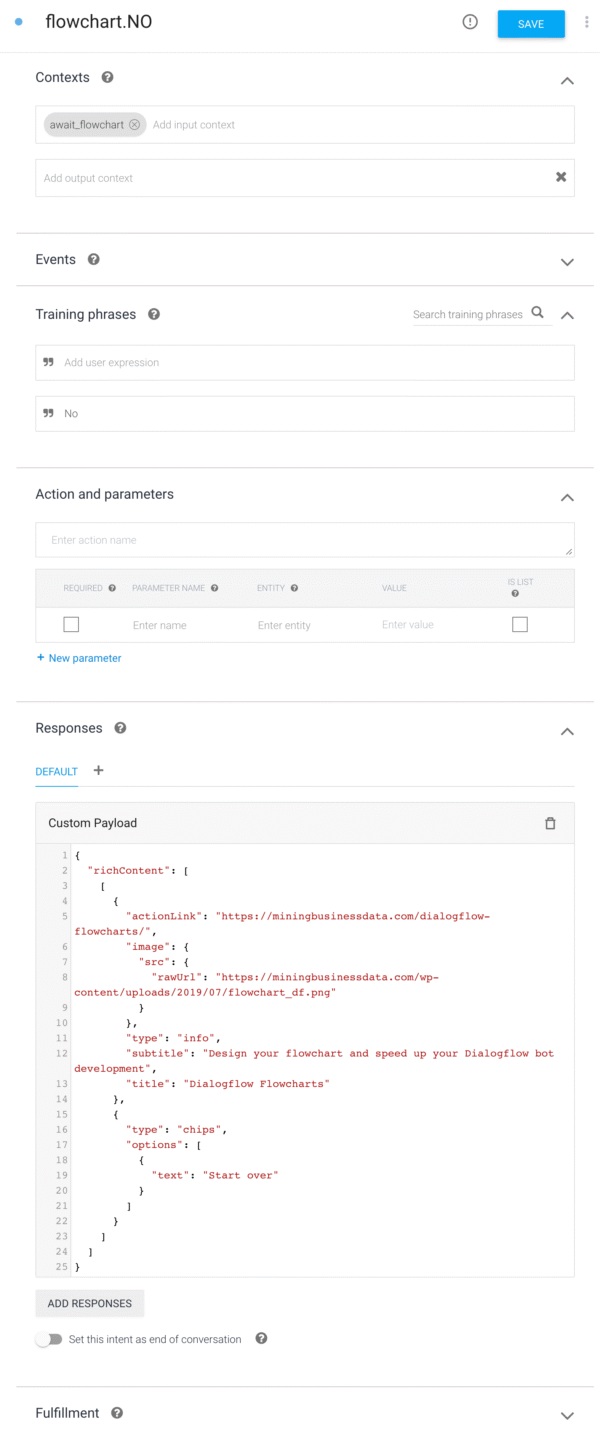Click the help icon beside Contexts header

point(107,77)
